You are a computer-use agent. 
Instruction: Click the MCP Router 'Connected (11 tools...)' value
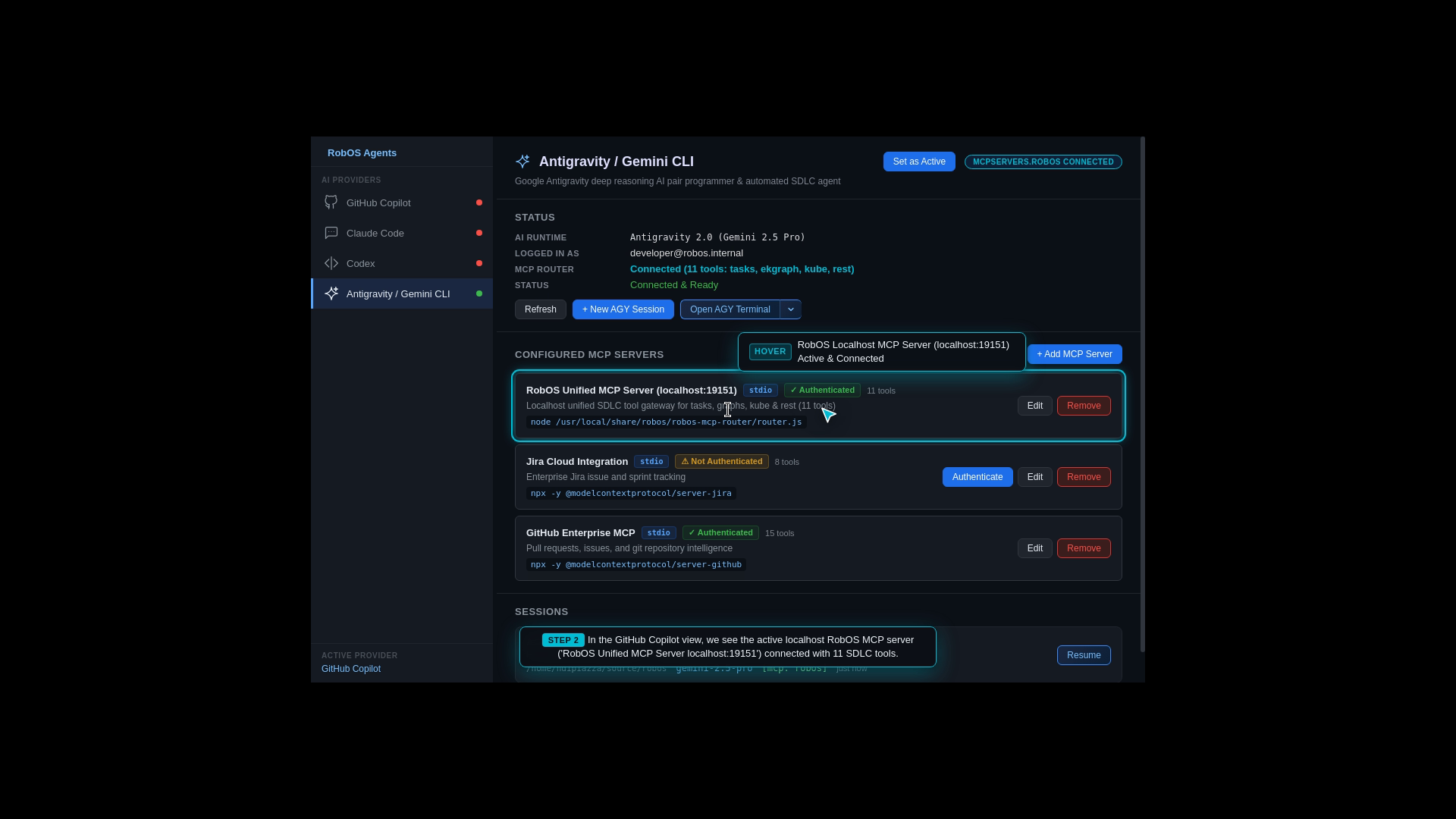742,269
